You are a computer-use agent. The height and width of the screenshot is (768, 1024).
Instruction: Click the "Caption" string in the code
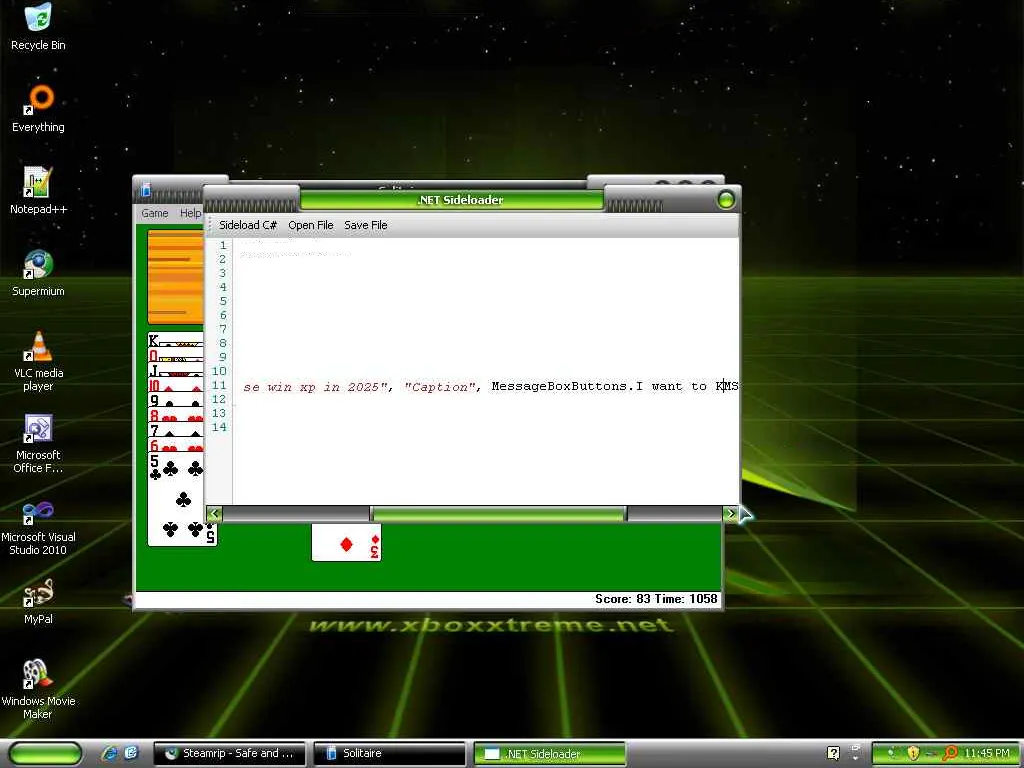pyautogui.click(x=440, y=387)
